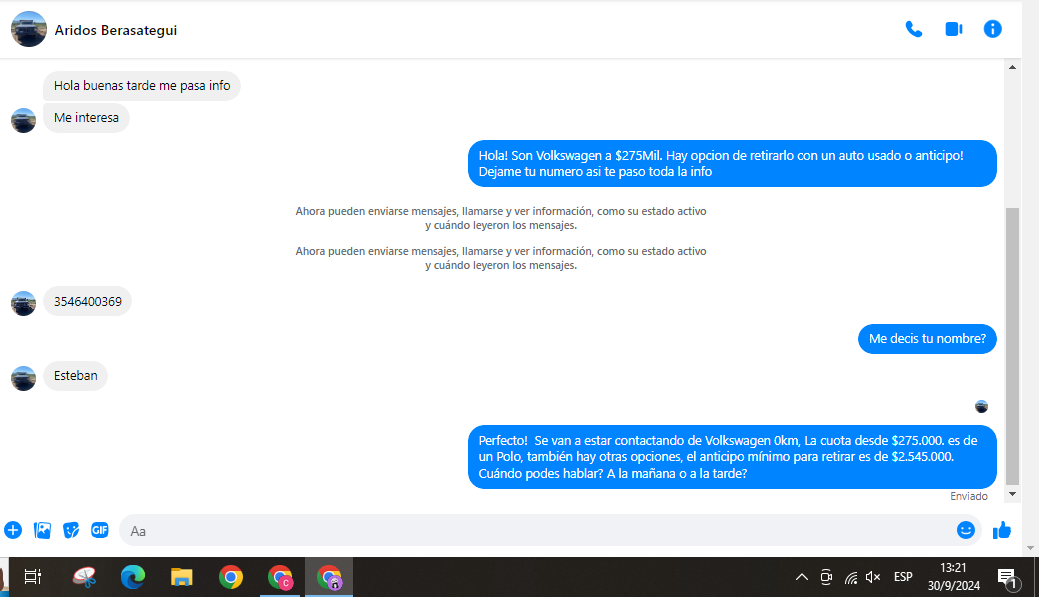
Task: Click the chat vertical scrollbar thumb
Action: coord(1012,347)
